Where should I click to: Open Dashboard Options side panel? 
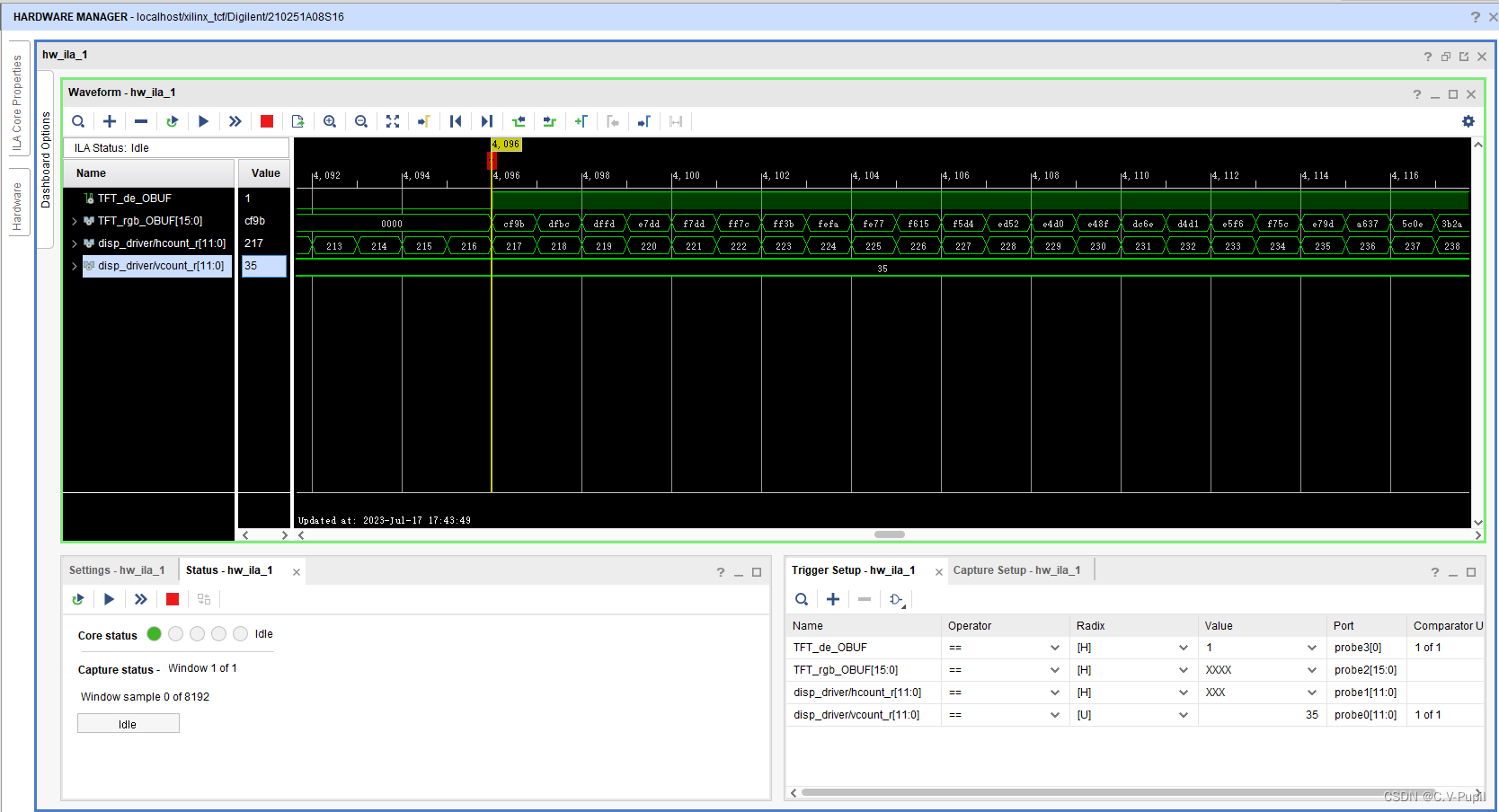(46, 160)
